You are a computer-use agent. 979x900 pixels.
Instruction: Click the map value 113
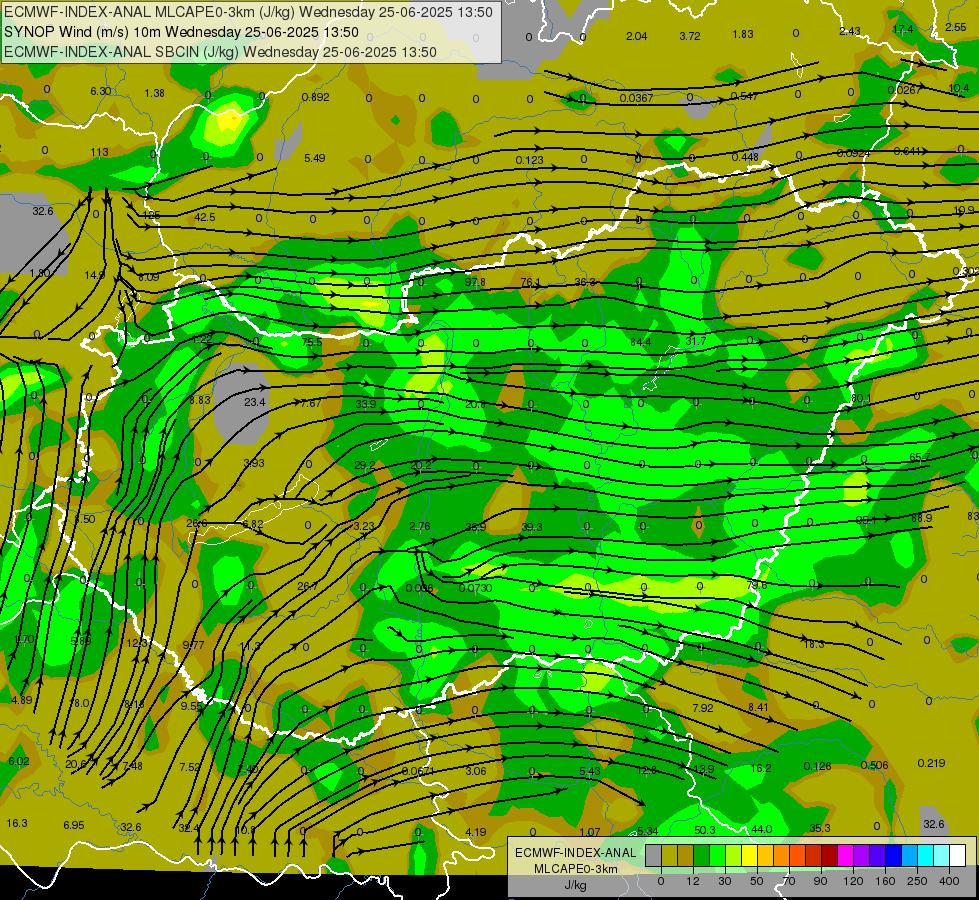coord(99,152)
